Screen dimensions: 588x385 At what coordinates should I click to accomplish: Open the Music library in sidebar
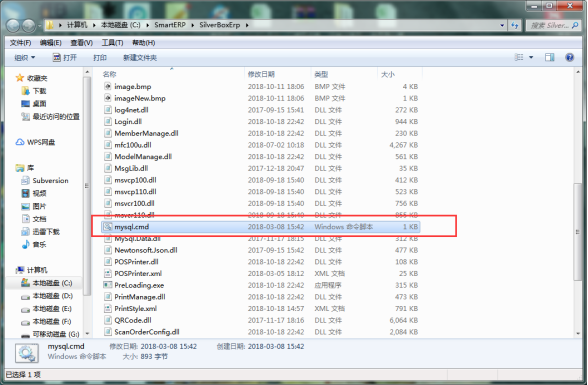coord(34,244)
